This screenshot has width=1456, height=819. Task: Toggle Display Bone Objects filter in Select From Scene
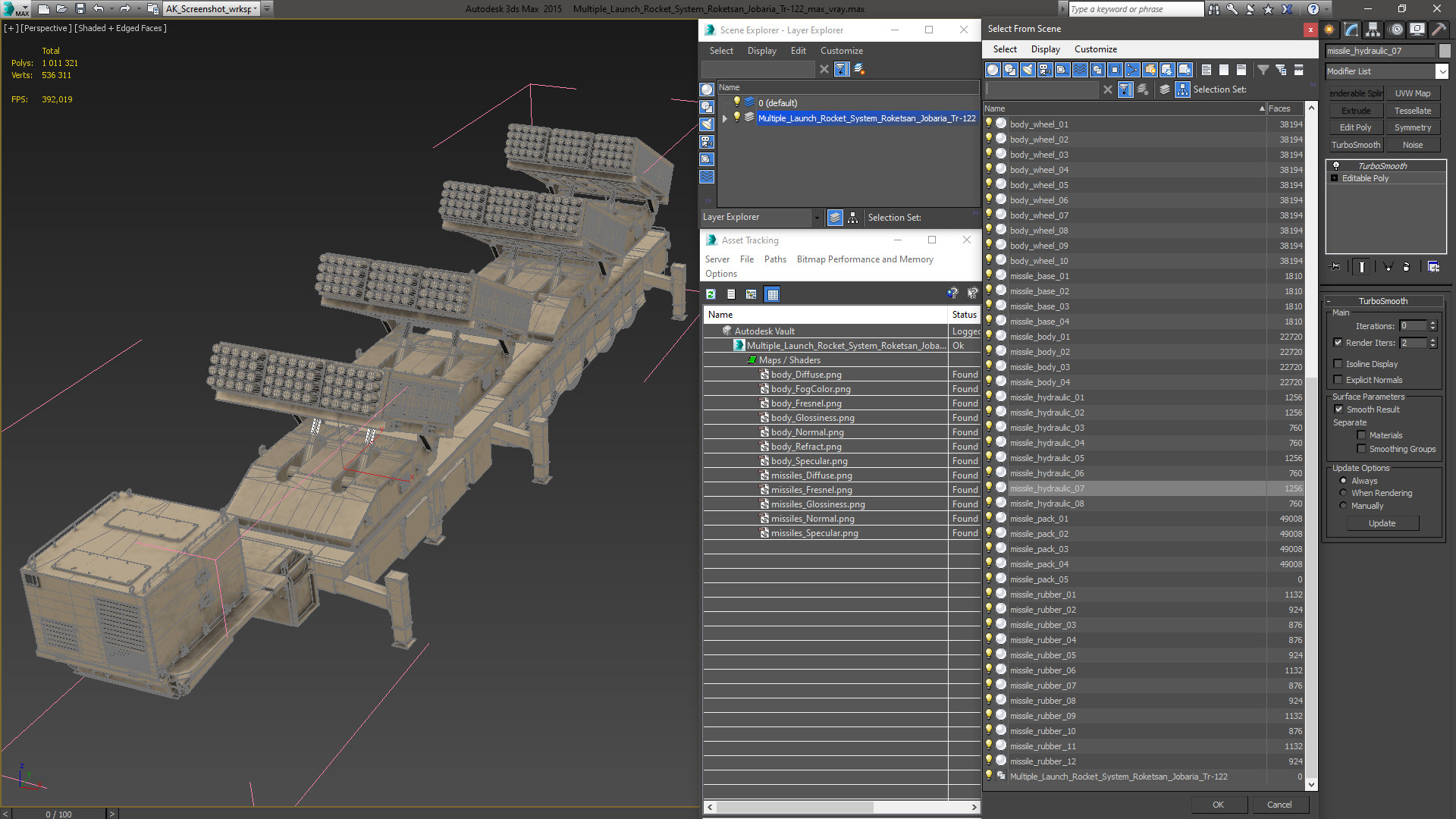1132,70
